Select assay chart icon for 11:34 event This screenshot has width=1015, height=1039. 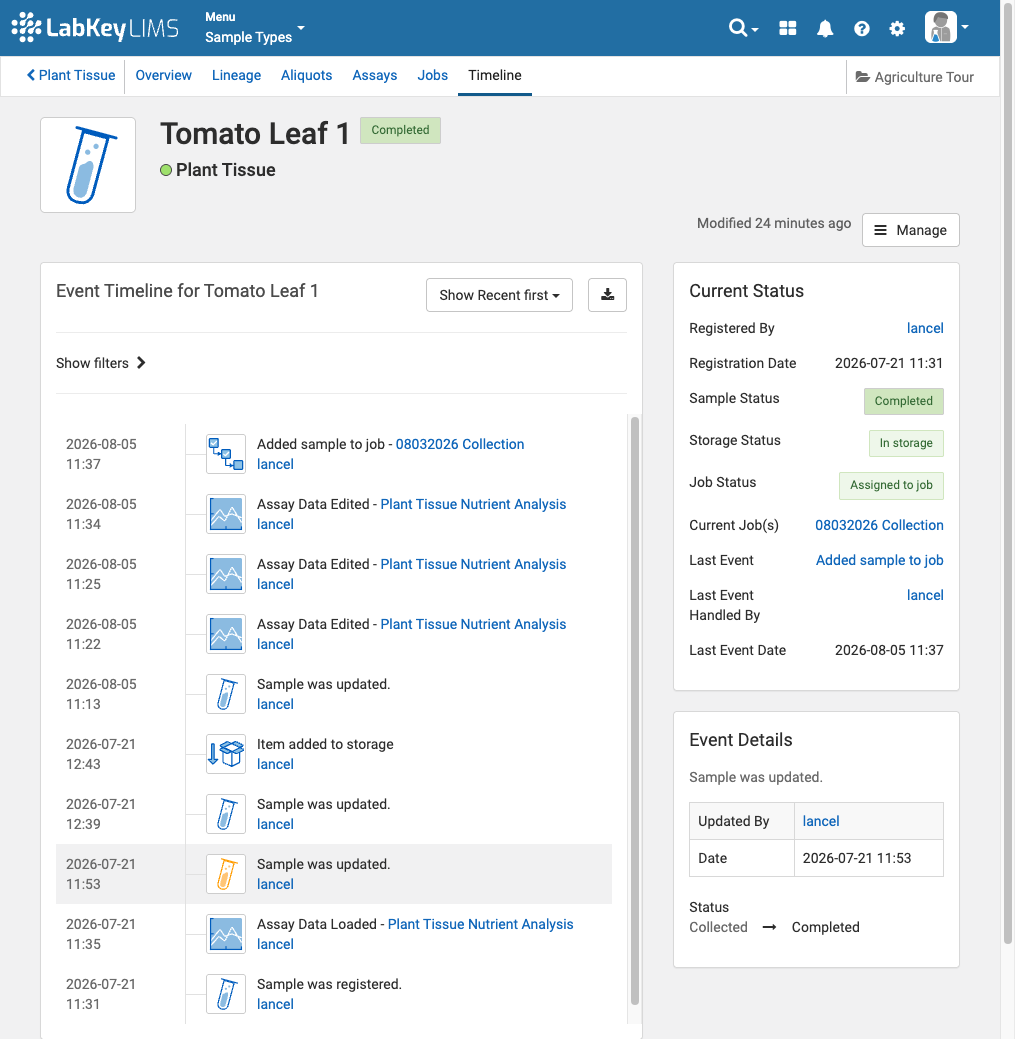[x=226, y=514]
